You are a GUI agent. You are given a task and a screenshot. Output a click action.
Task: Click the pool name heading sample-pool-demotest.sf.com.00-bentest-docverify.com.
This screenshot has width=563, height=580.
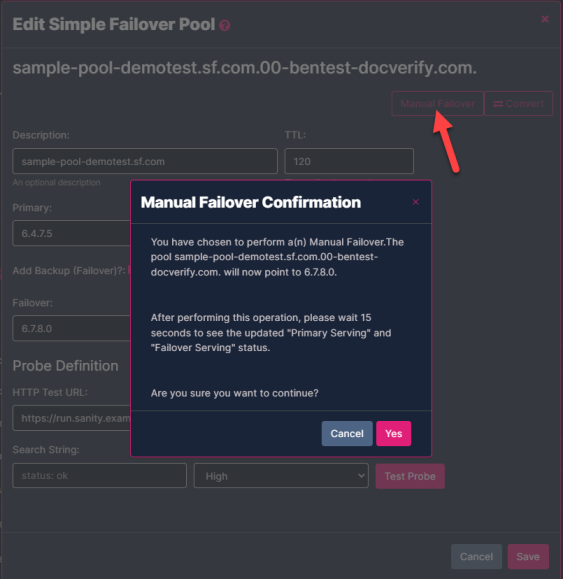[245, 68]
